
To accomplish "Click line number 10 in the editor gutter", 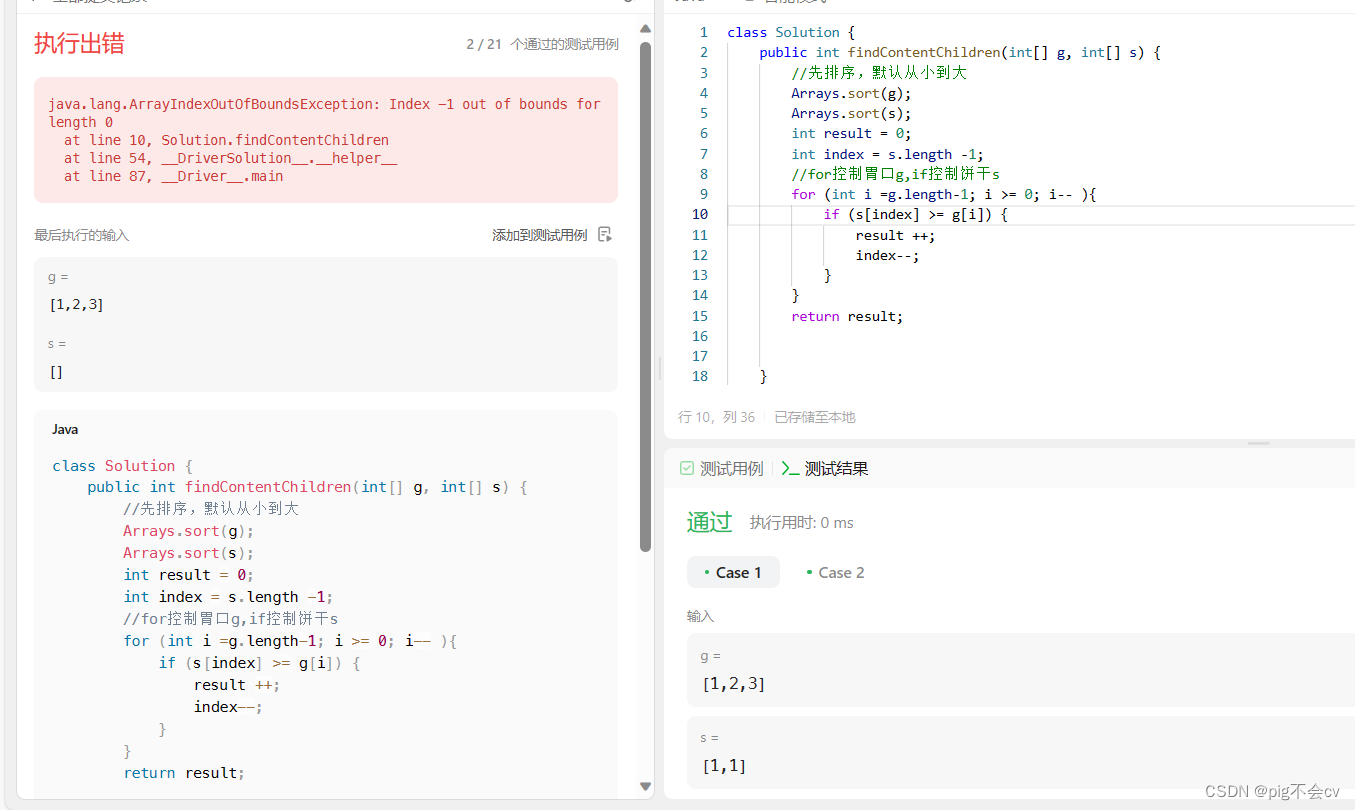I will click(x=699, y=214).
